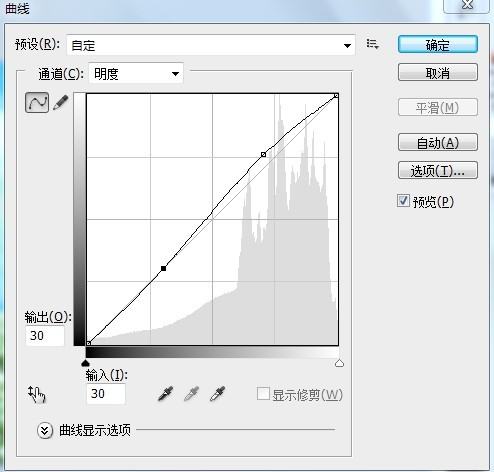Click the 输出 output value field

click(45, 336)
